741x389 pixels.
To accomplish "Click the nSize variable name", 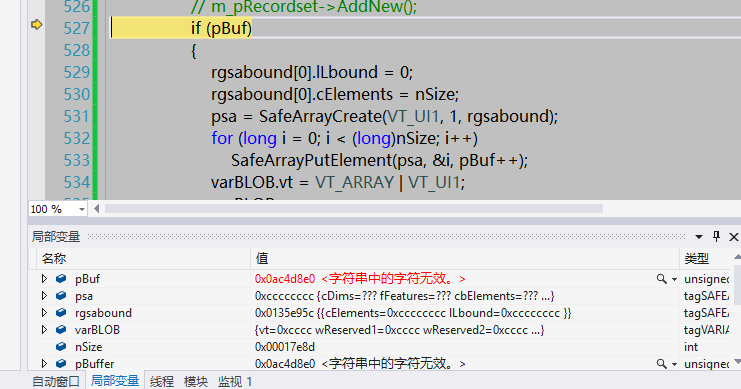I will coord(88,347).
